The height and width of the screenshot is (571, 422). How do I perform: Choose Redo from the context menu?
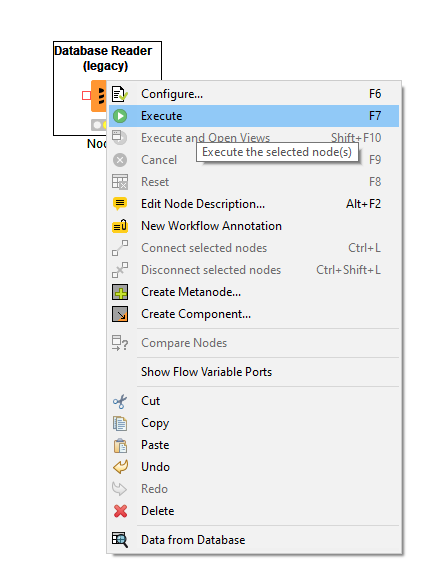tap(254, 489)
